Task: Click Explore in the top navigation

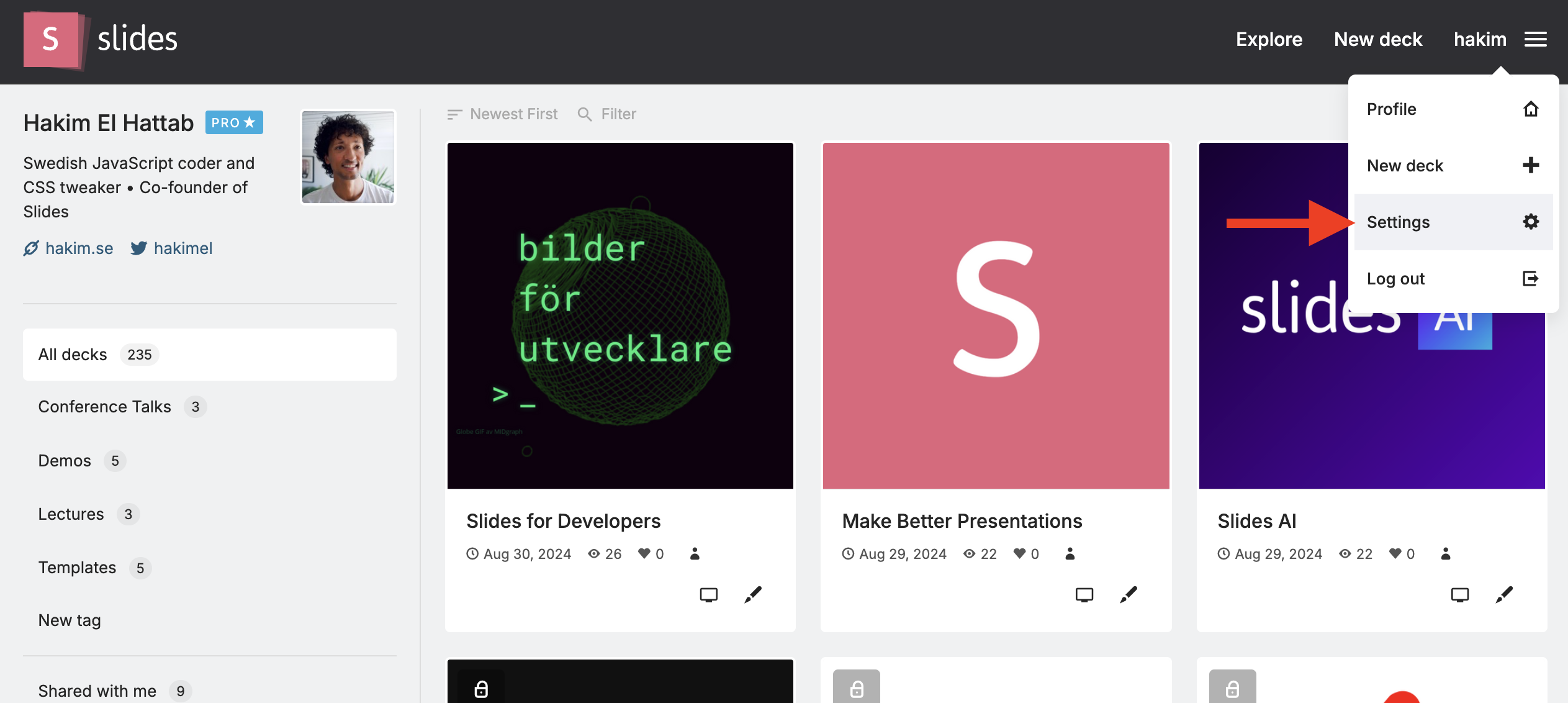Action: point(1269,40)
